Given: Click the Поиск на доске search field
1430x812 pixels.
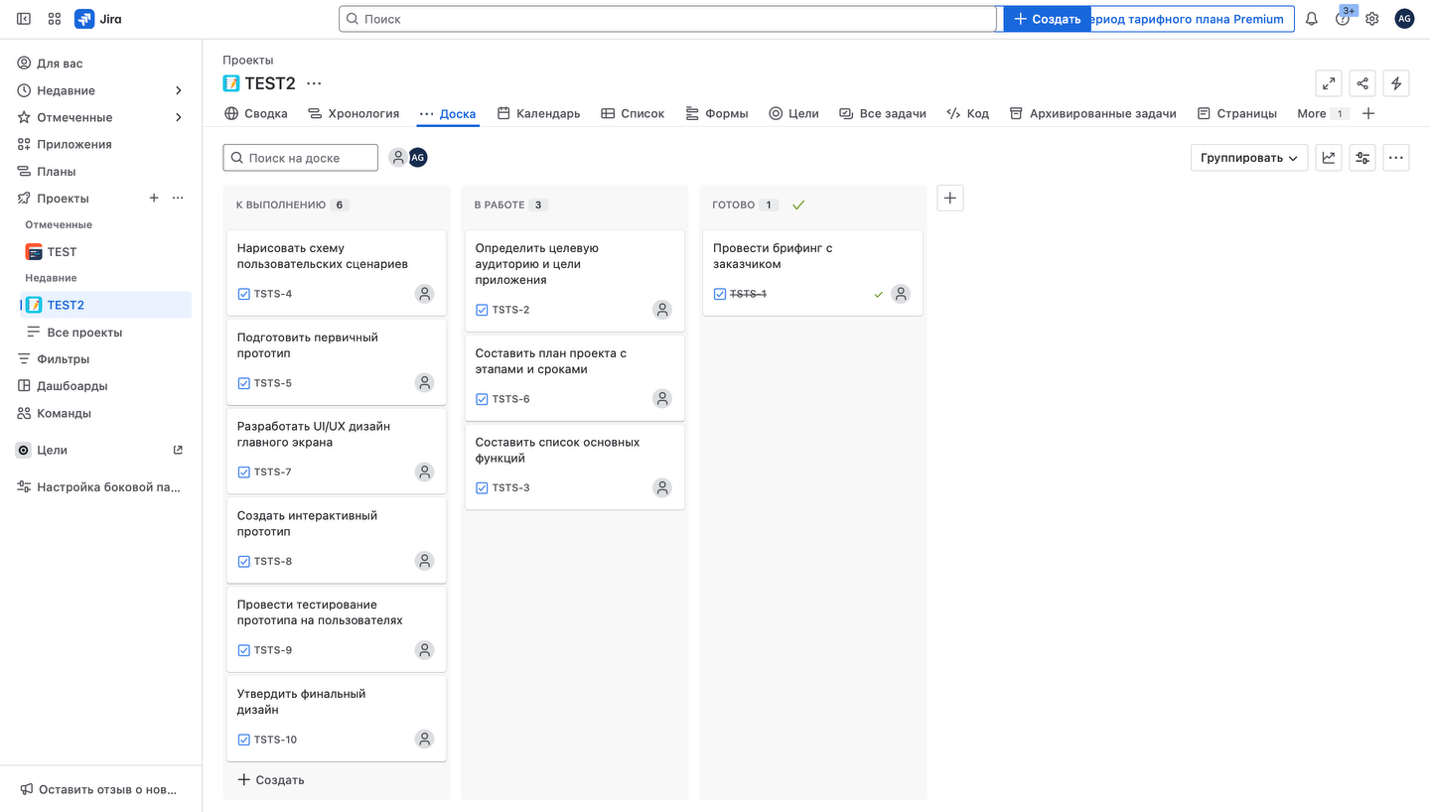Looking at the screenshot, I should 300,158.
